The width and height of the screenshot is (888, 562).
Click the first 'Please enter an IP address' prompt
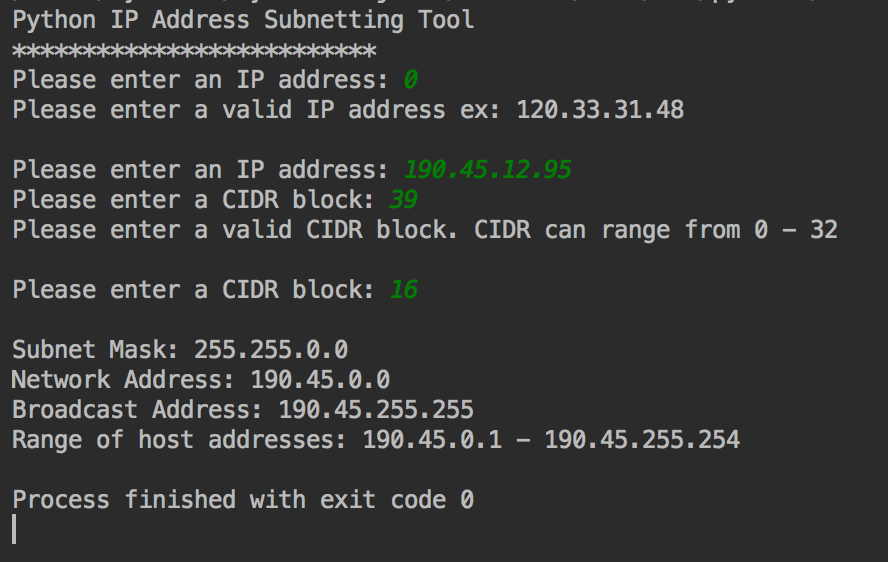[x=200, y=80]
